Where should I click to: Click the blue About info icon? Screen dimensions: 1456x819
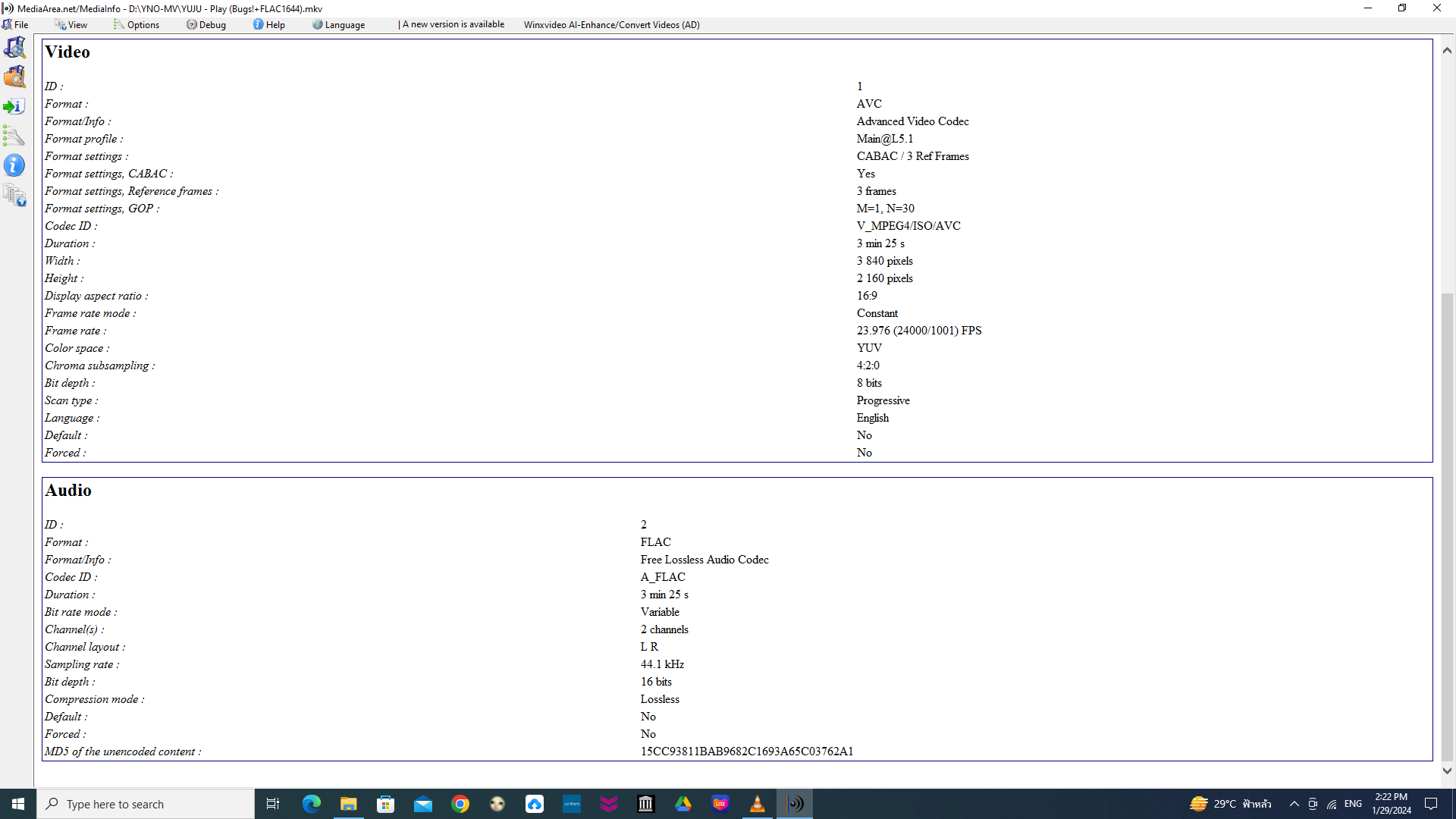pyautogui.click(x=14, y=165)
